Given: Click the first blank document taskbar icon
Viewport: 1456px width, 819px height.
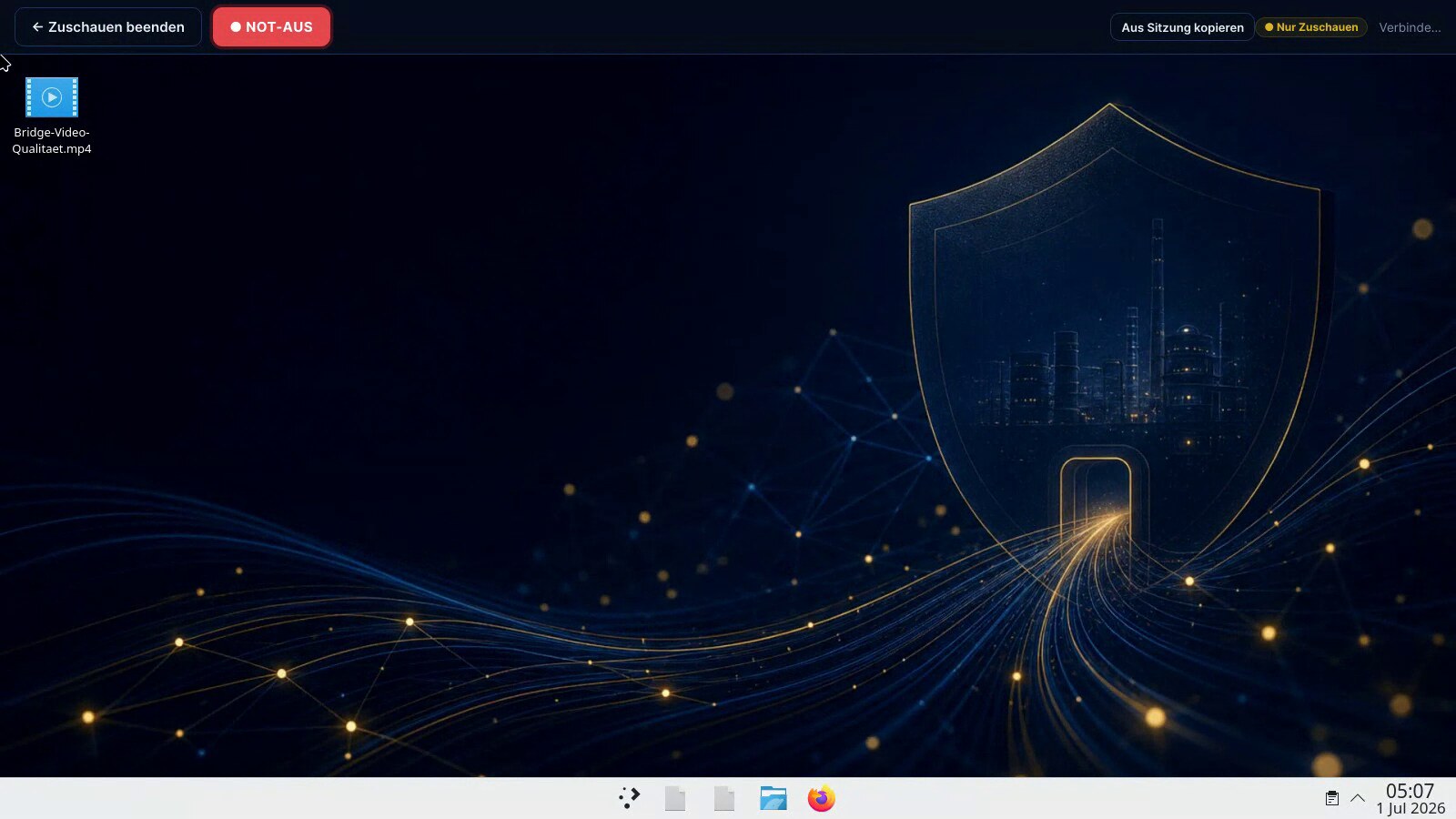Looking at the screenshot, I should [675, 798].
